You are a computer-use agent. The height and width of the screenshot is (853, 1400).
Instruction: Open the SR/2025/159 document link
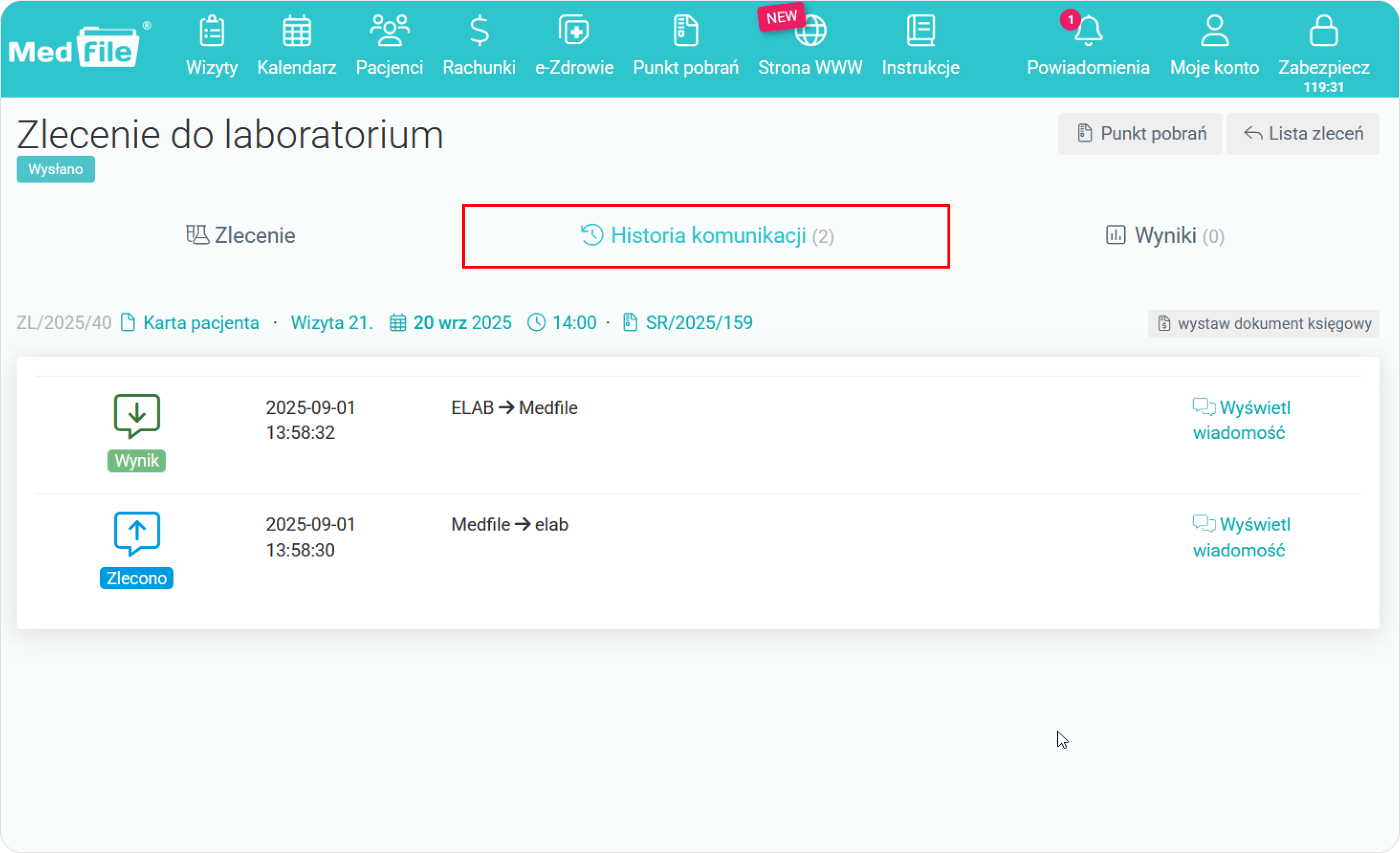pos(698,323)
